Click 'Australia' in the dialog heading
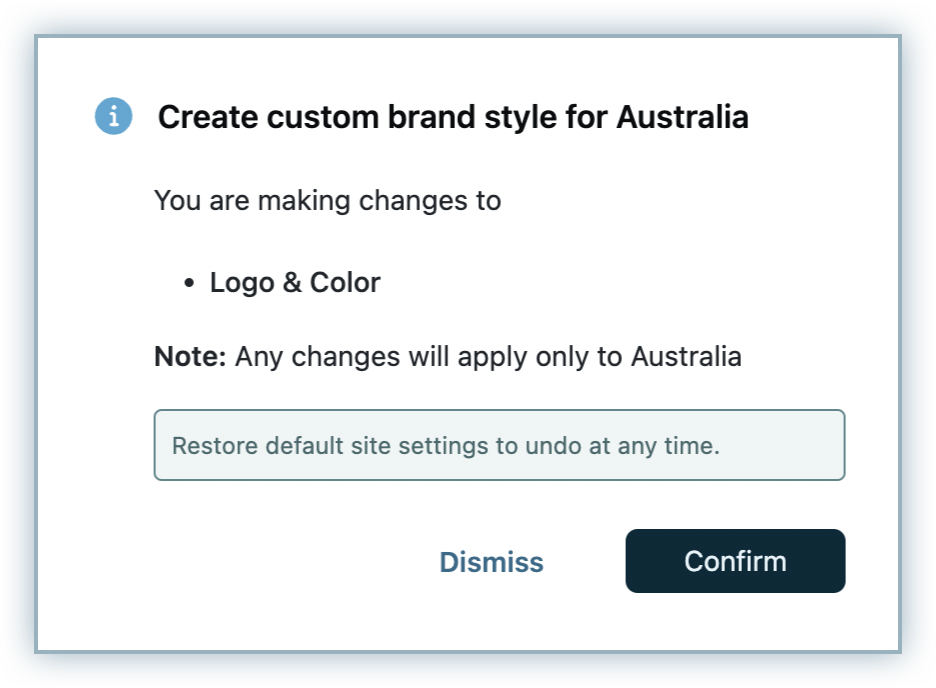Screen dimensions: 936x688 [682, 118]
